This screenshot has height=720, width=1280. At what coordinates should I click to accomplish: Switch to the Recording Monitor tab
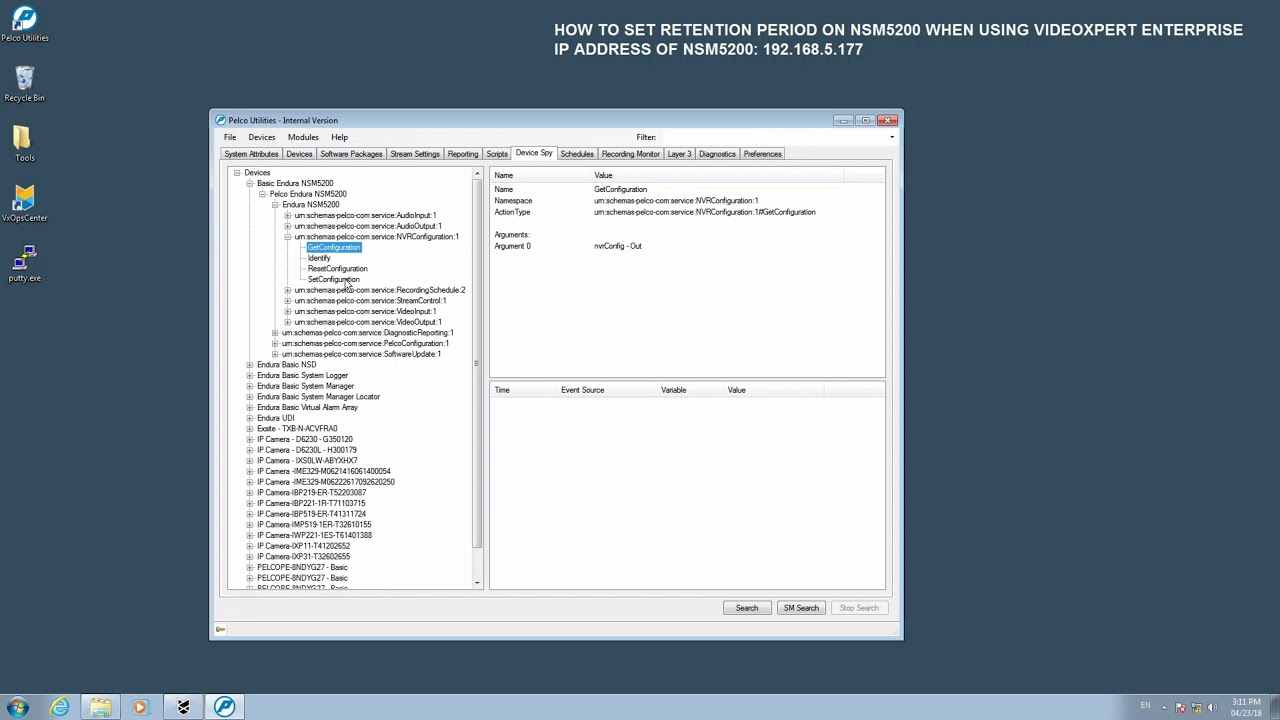point(631,154)
